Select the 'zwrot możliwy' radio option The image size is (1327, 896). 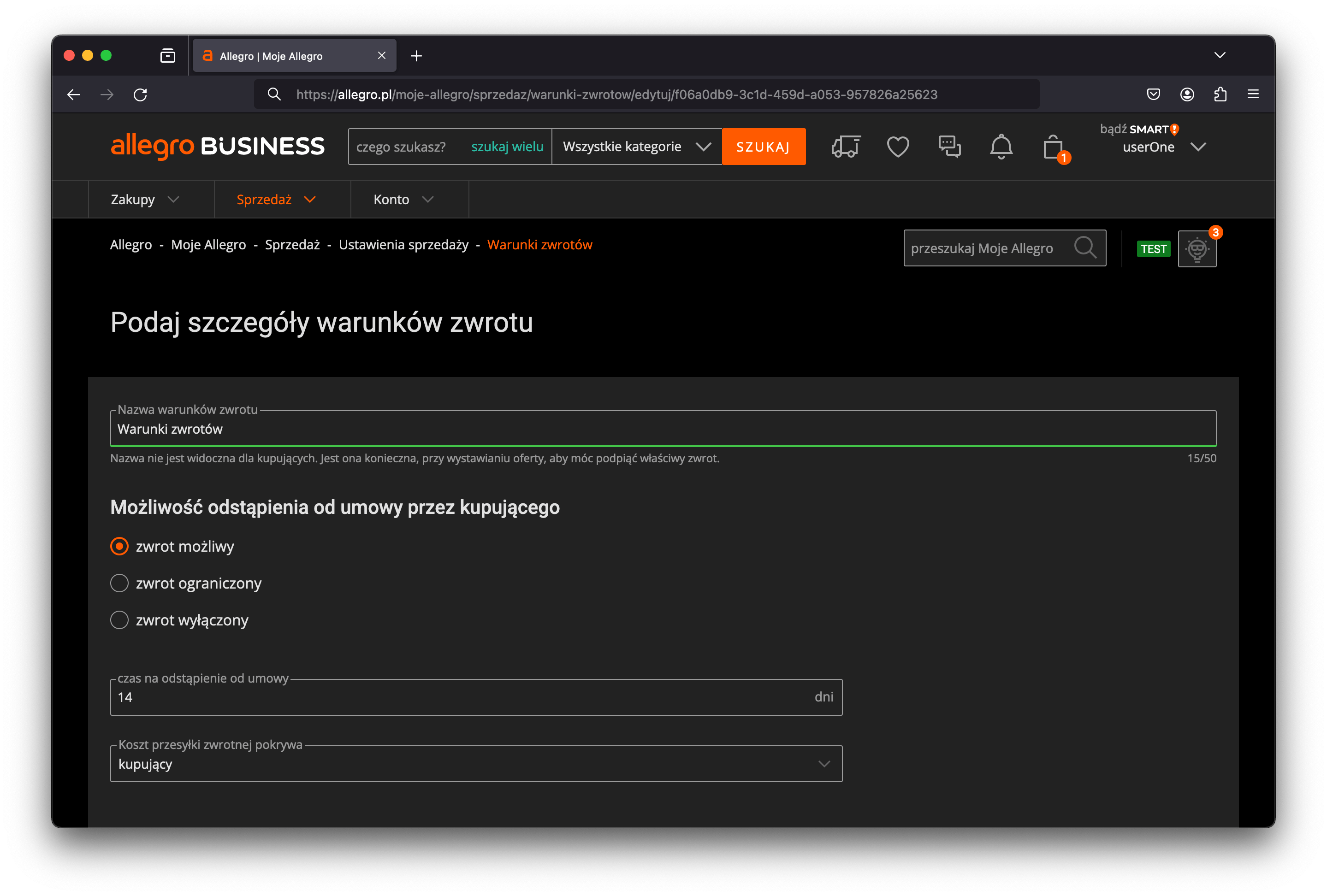(x=119, y=546)
